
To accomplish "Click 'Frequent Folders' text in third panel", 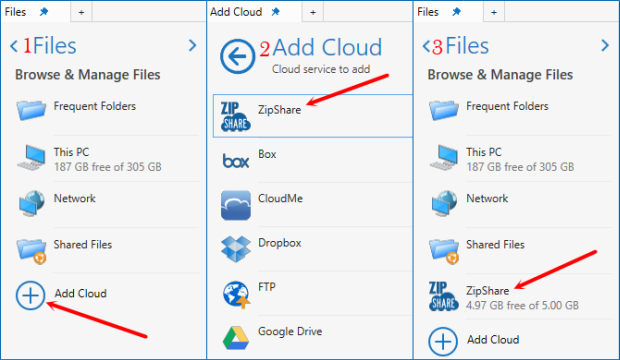I will 507,106.
